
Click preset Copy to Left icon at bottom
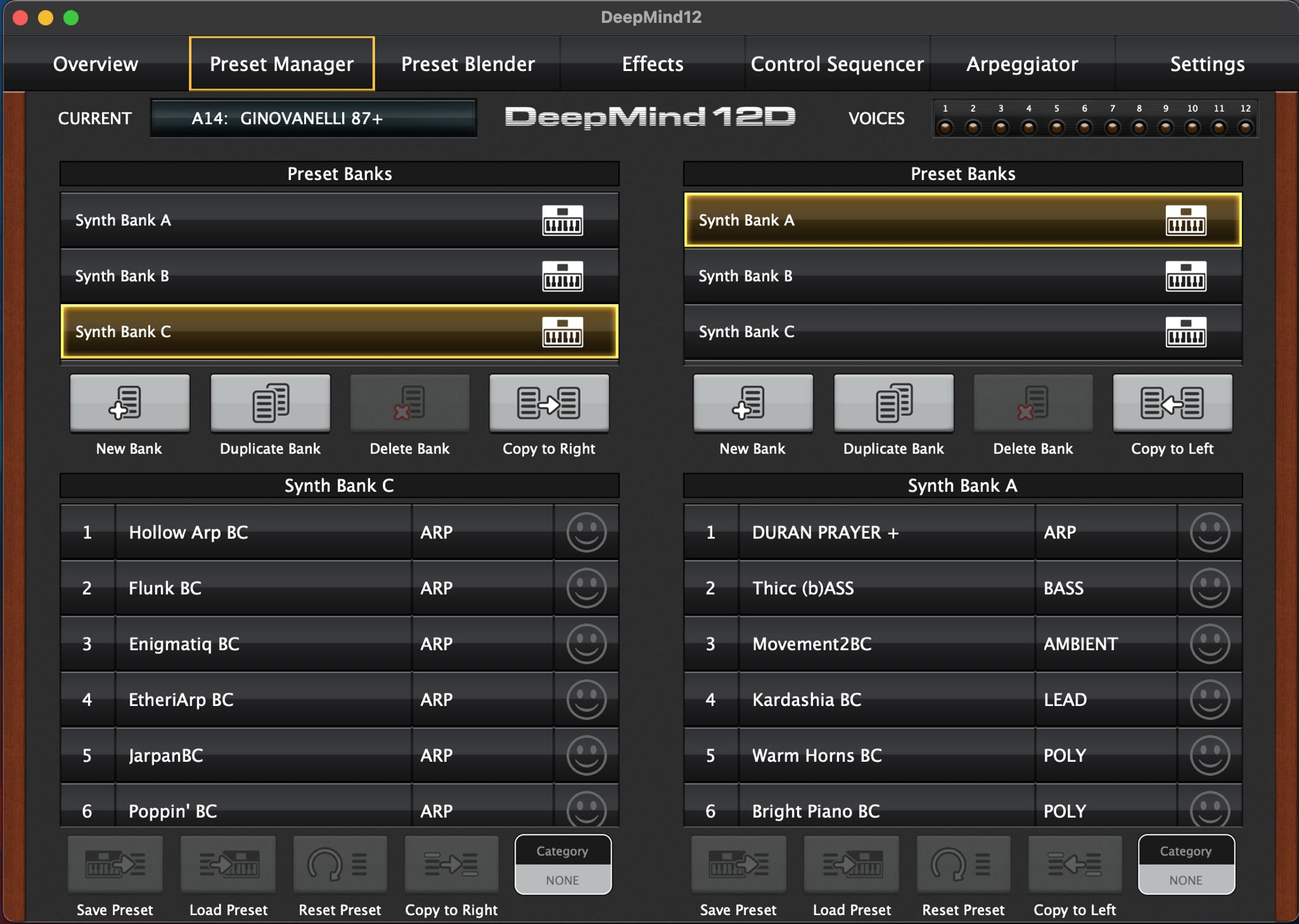pos(1075,864)
